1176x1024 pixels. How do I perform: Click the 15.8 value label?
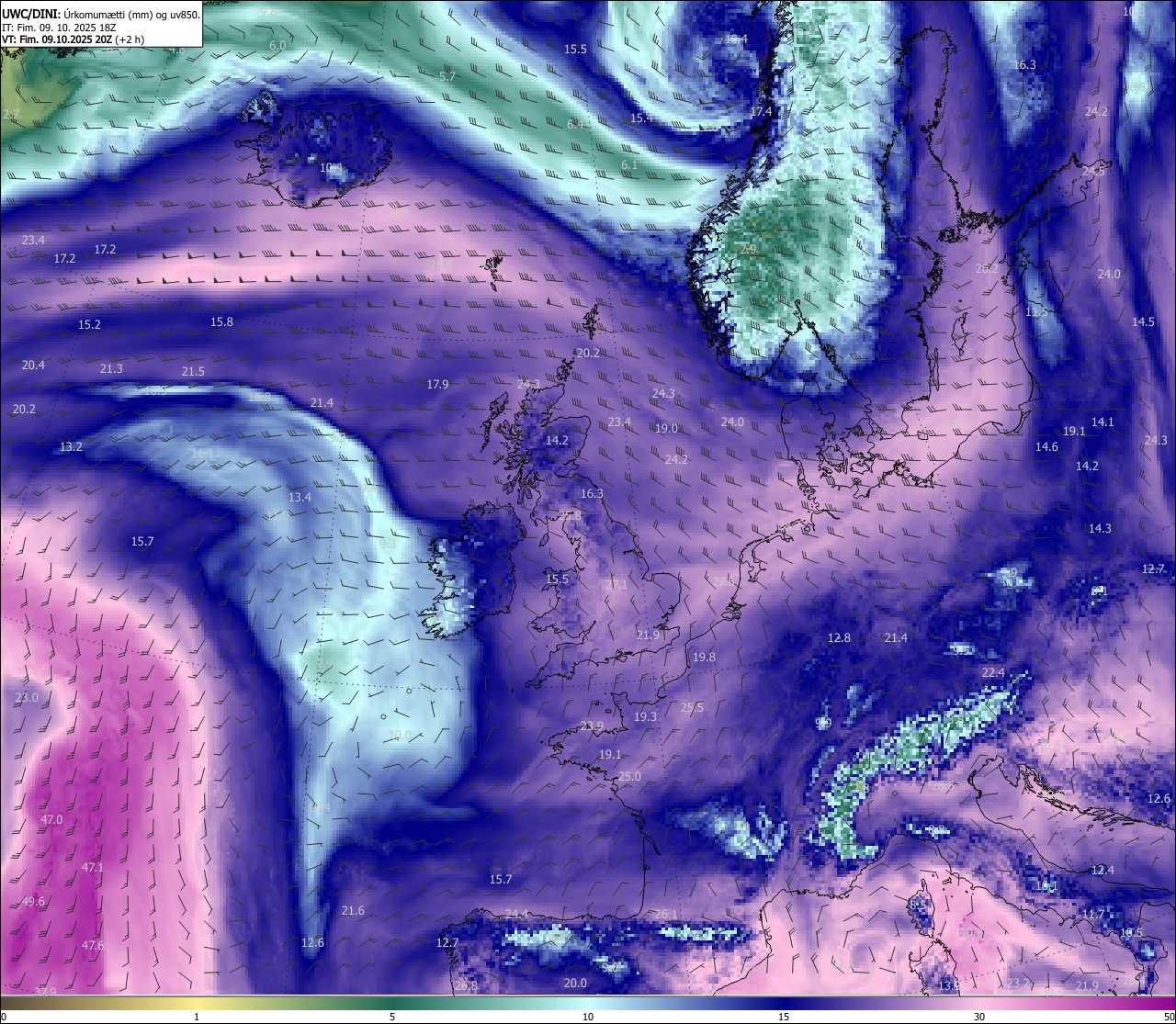(x=221, y=321)
